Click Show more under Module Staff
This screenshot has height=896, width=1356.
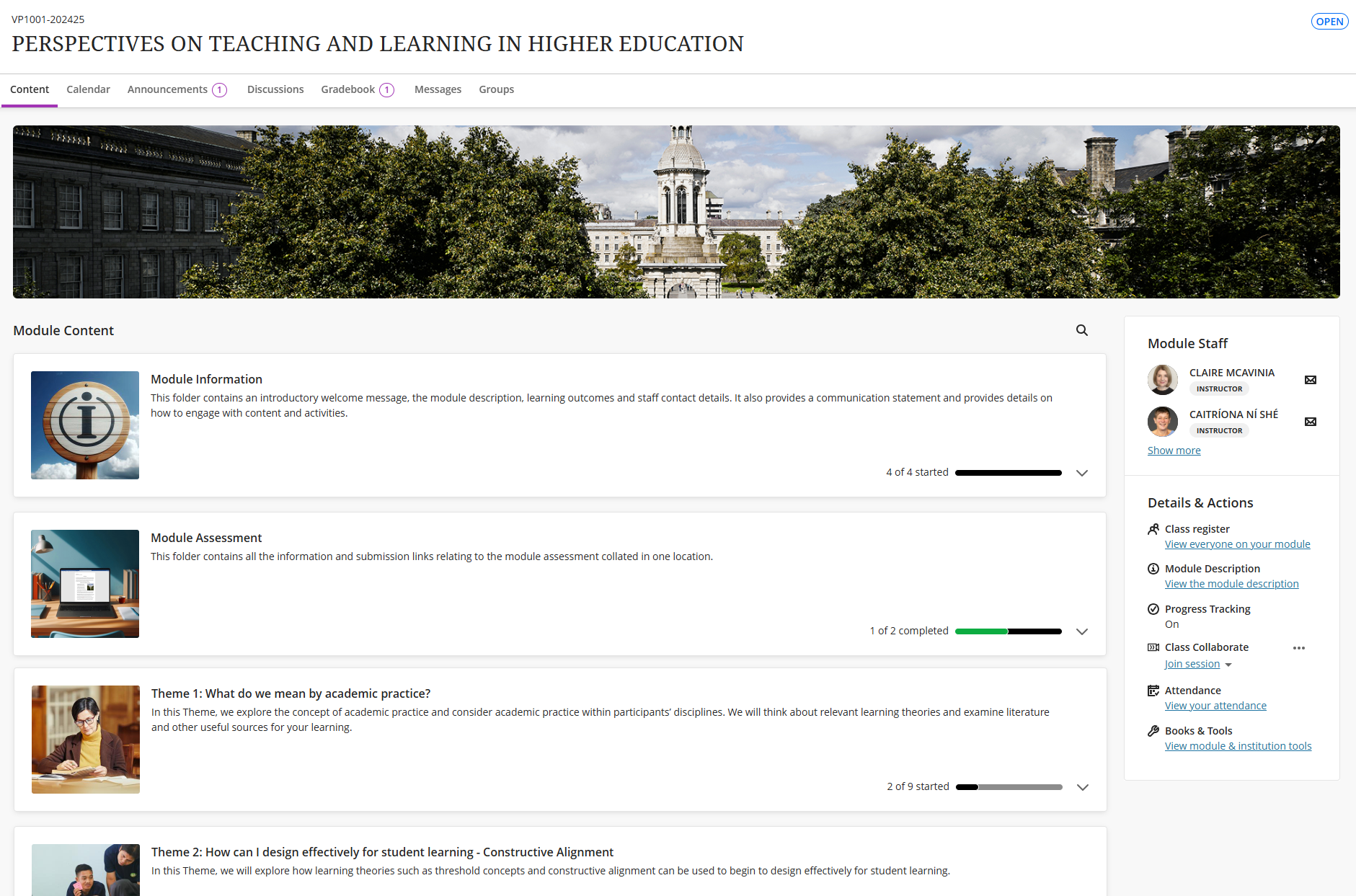click(x=1174, y=451)
